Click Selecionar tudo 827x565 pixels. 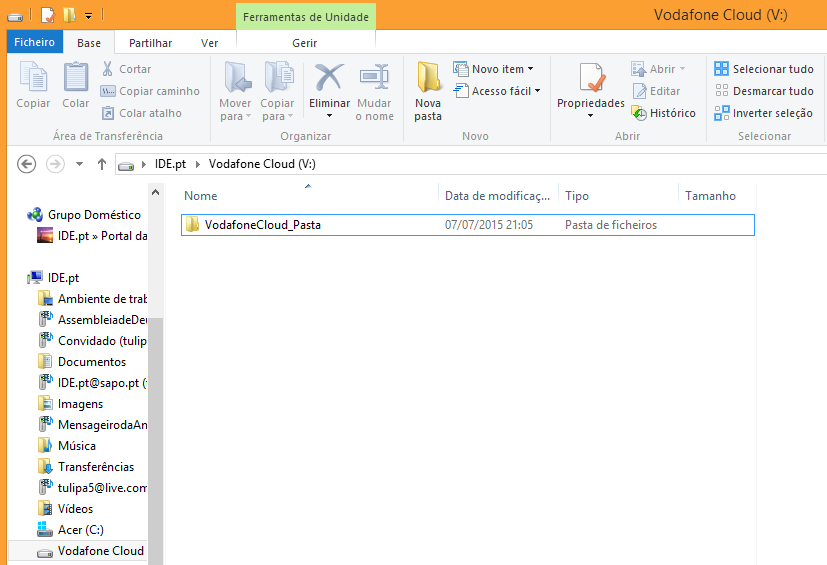[764, 69]
